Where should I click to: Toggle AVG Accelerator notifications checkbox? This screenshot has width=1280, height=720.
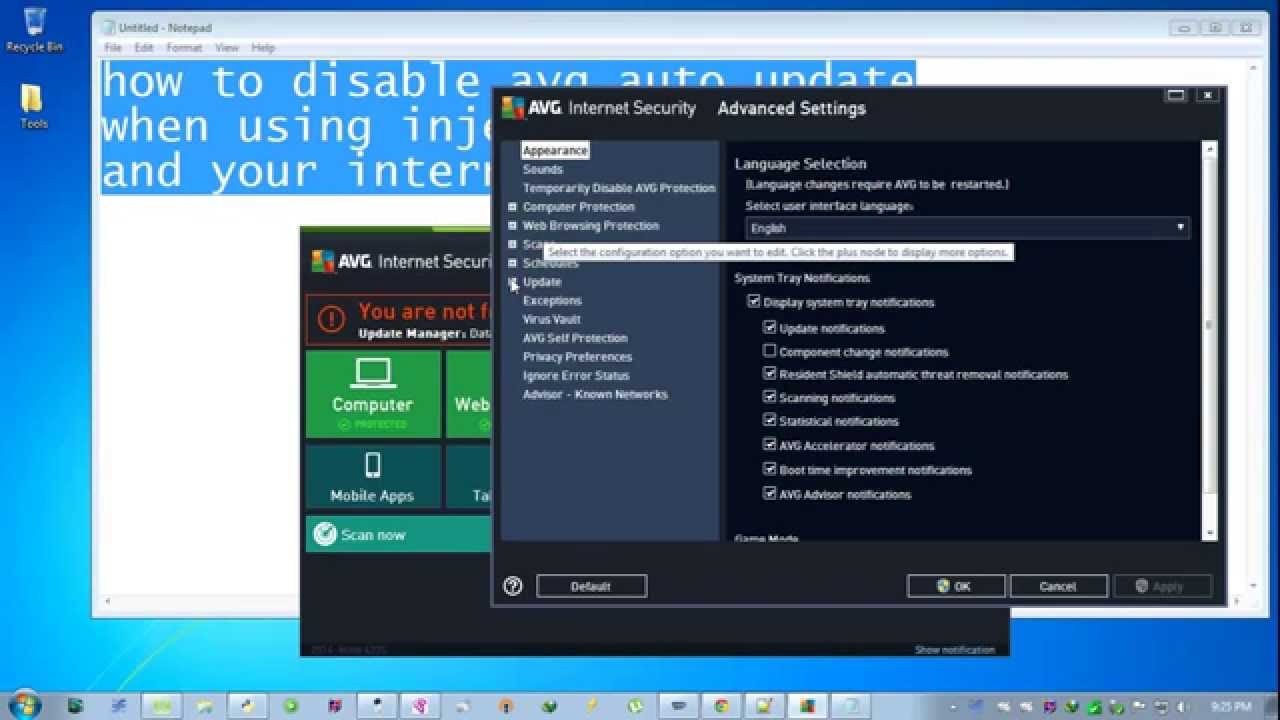click(x=770, y=445)
